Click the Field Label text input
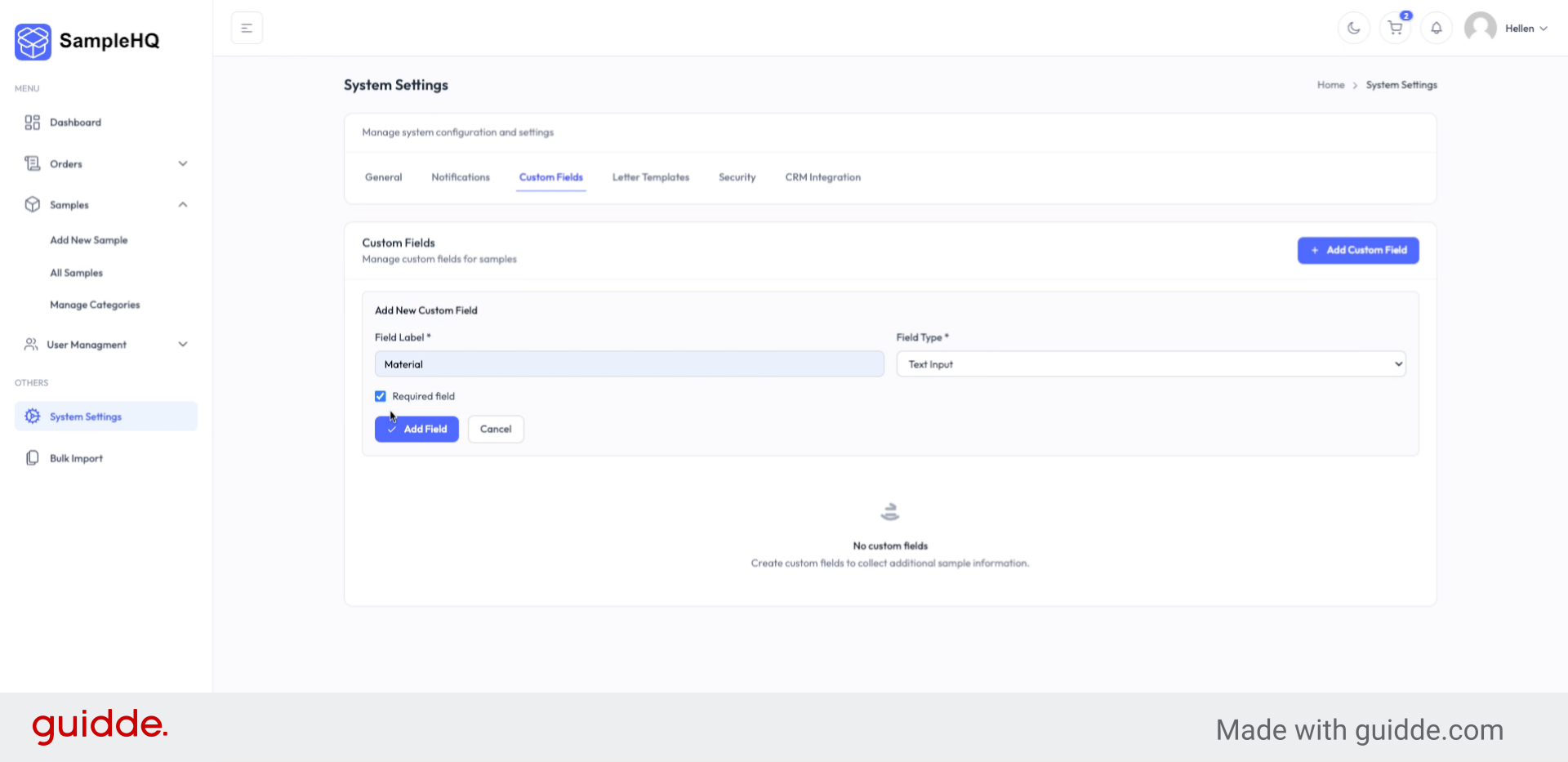Viewport: 1568px width, 762px height. point(629,364)
